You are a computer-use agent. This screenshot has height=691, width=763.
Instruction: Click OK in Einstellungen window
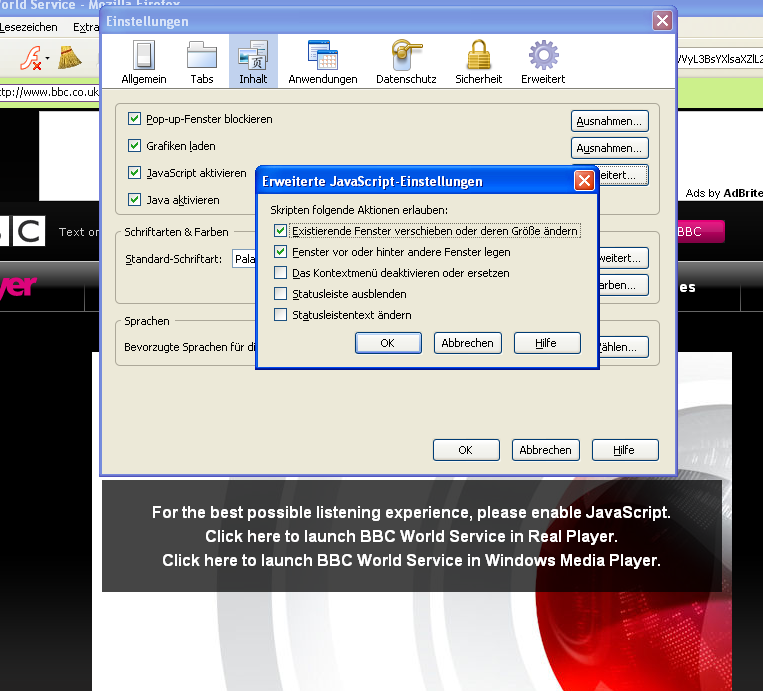(x=466, y=450)
